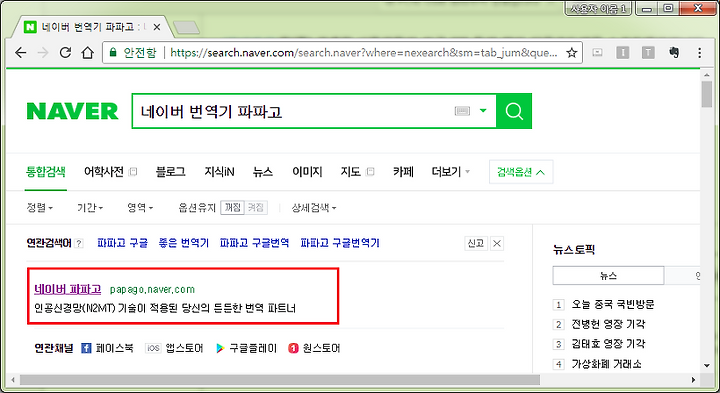This screenshot has height=393, width=720.
Task: Turn 옵션유지 off with the 꺼짐 toggle
Action: [232, 208]
